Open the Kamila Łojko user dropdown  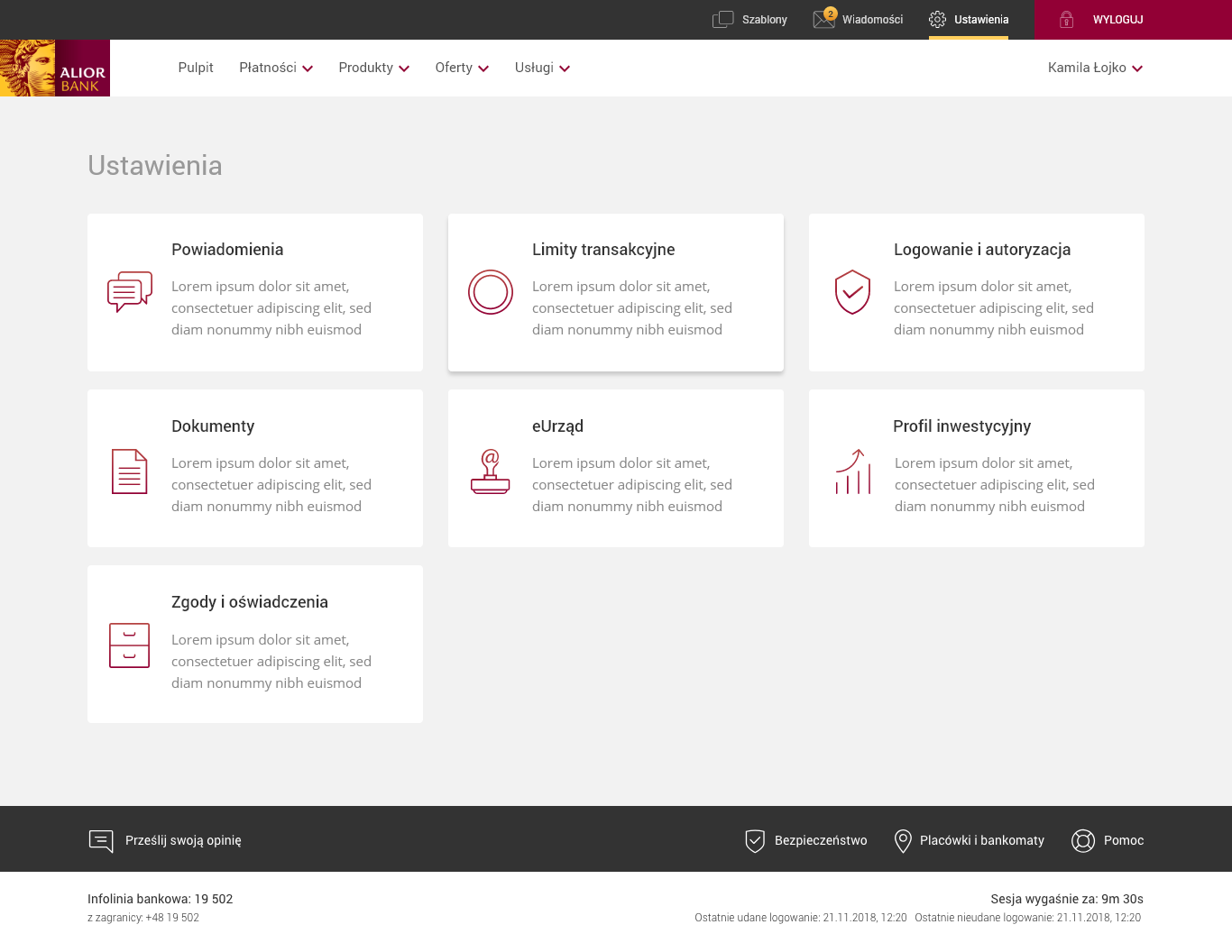pos(1095,68)
